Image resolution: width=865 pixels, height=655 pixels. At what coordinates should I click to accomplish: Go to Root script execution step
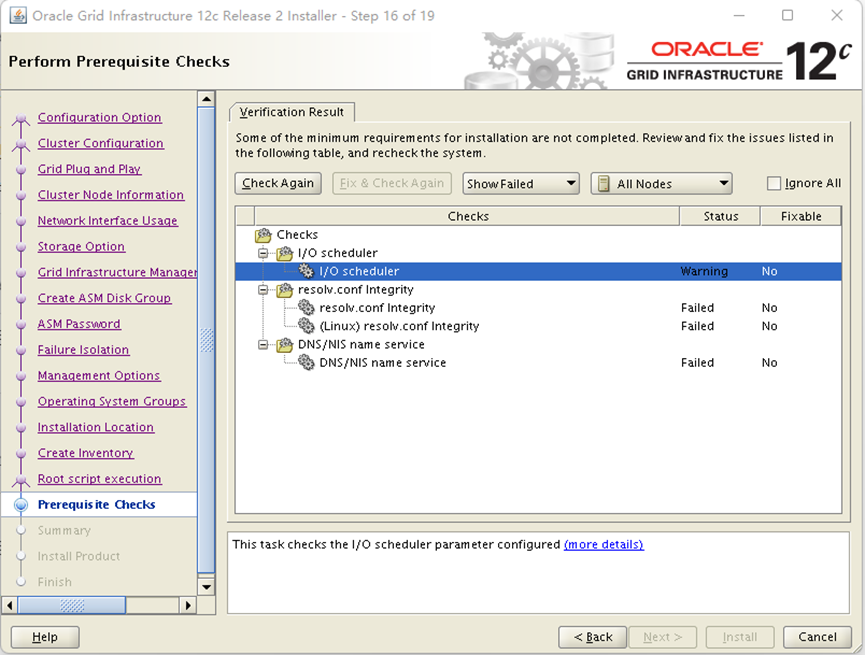[99, 479]
